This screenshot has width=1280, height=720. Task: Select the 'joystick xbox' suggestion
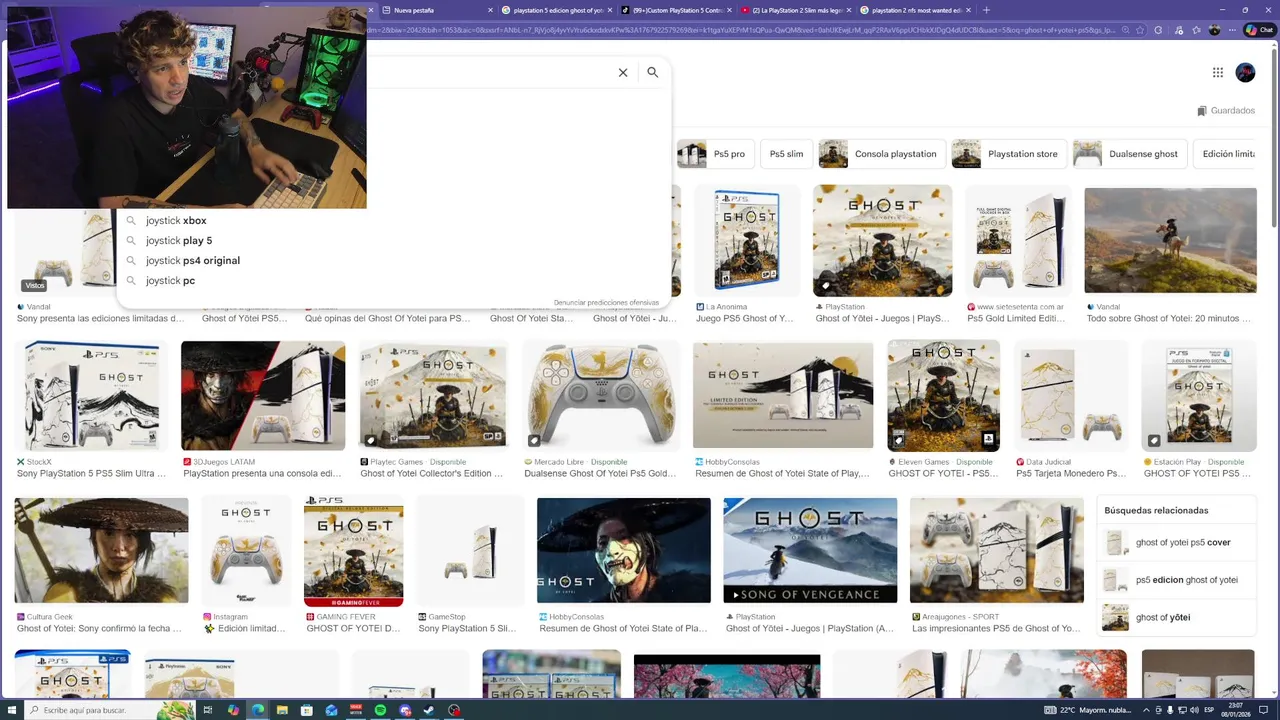click(394, 220)
